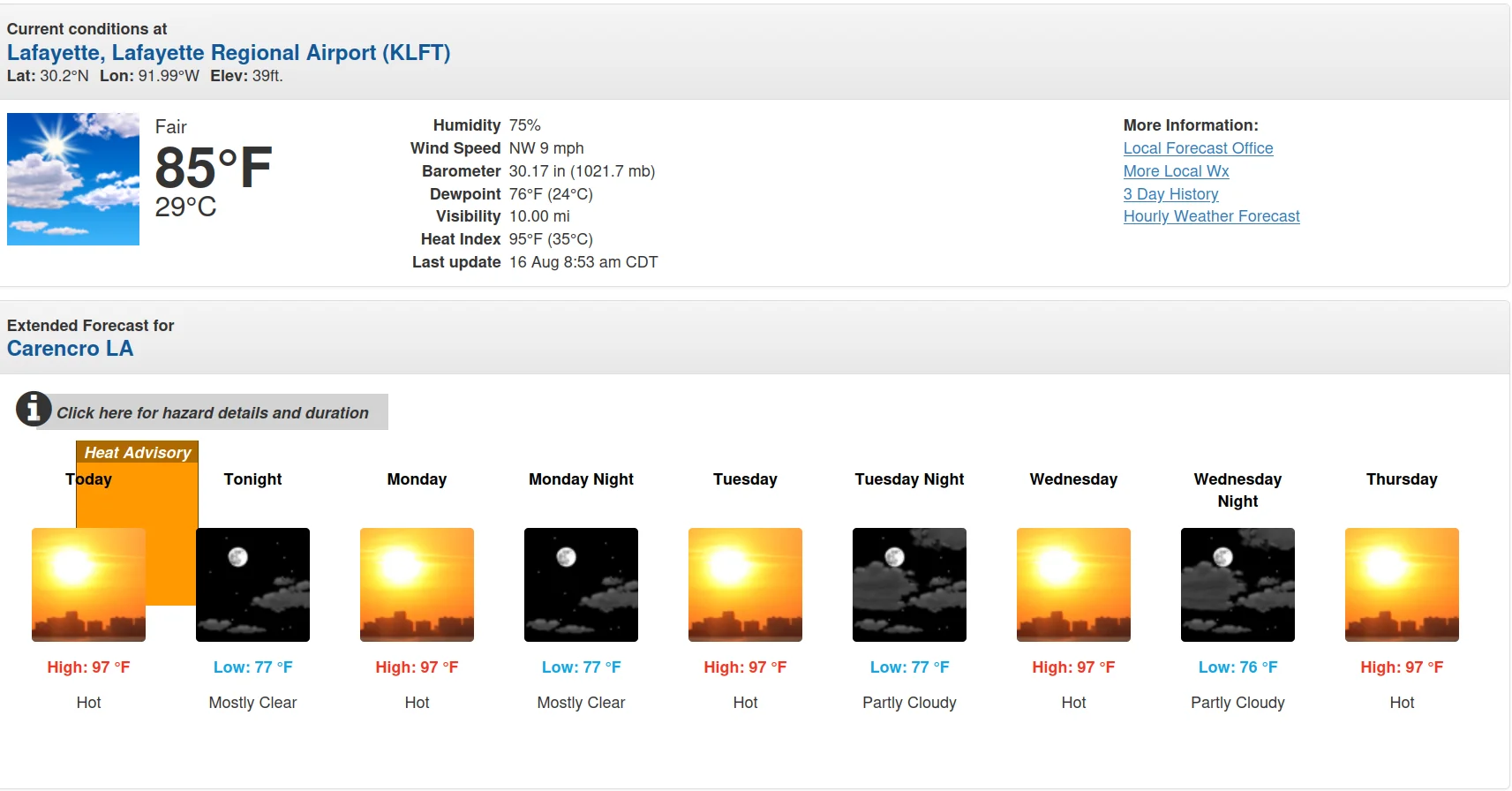This screenshot has width=1512, height=791.
Task: Click the Thursday period label
Action: click(1402, 479)
